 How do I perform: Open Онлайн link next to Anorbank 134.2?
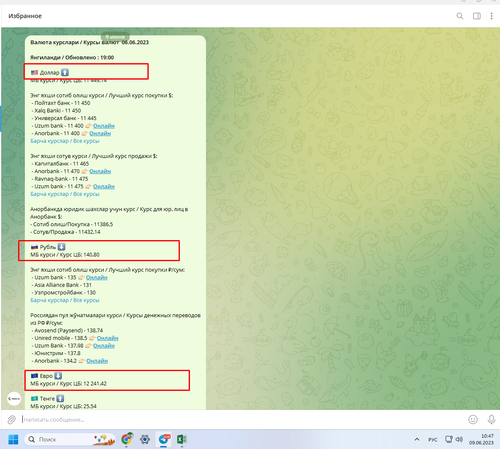pos(97,361)
